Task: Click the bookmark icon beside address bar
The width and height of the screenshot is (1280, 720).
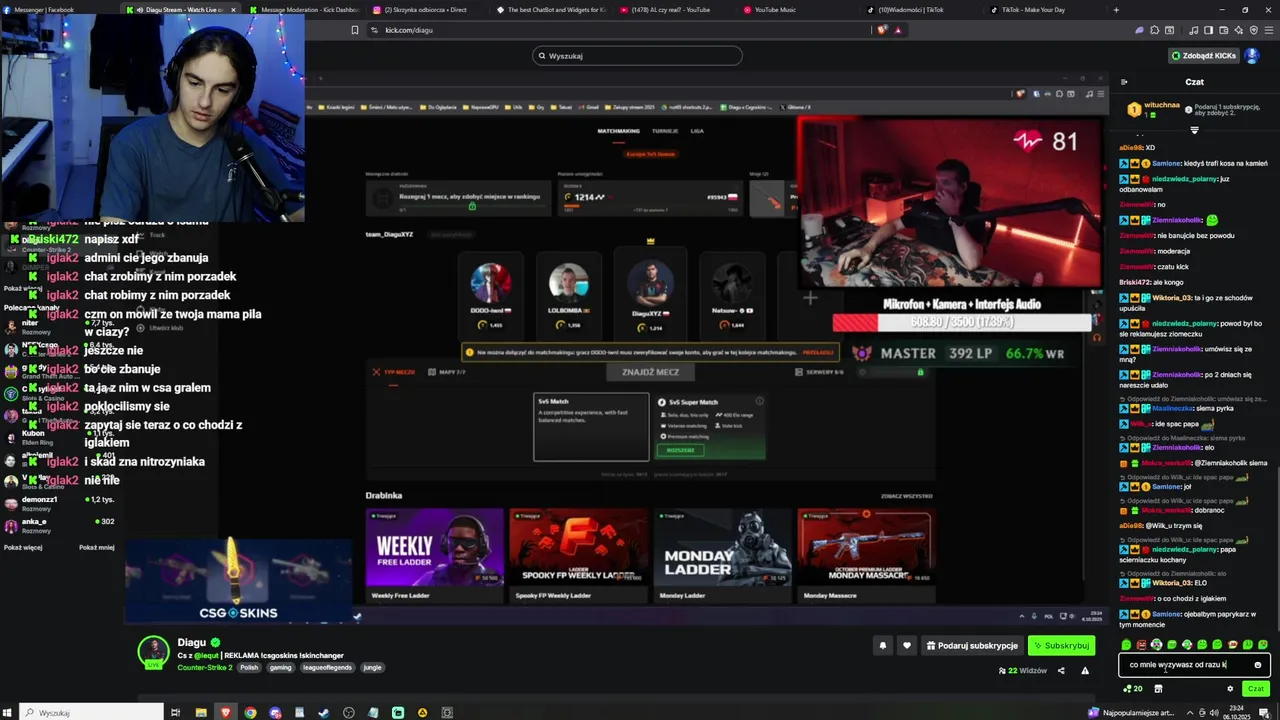Action: click(x=354, y=30)
